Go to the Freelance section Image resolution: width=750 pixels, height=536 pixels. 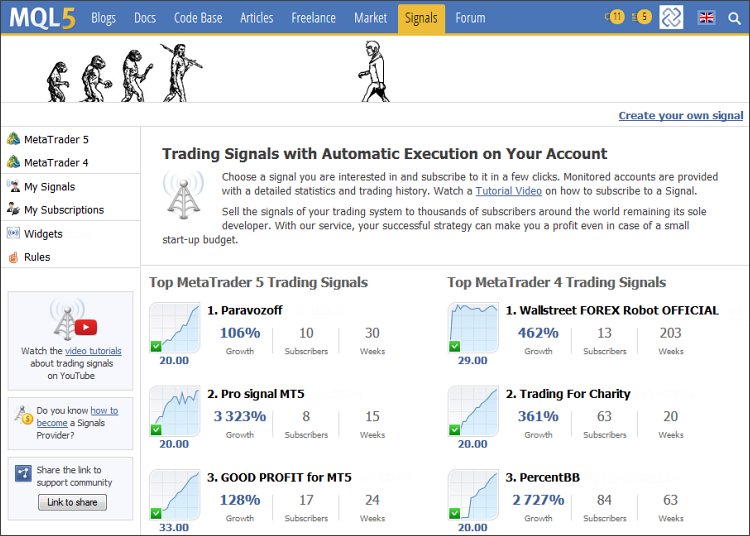click(x=314, y=18)
